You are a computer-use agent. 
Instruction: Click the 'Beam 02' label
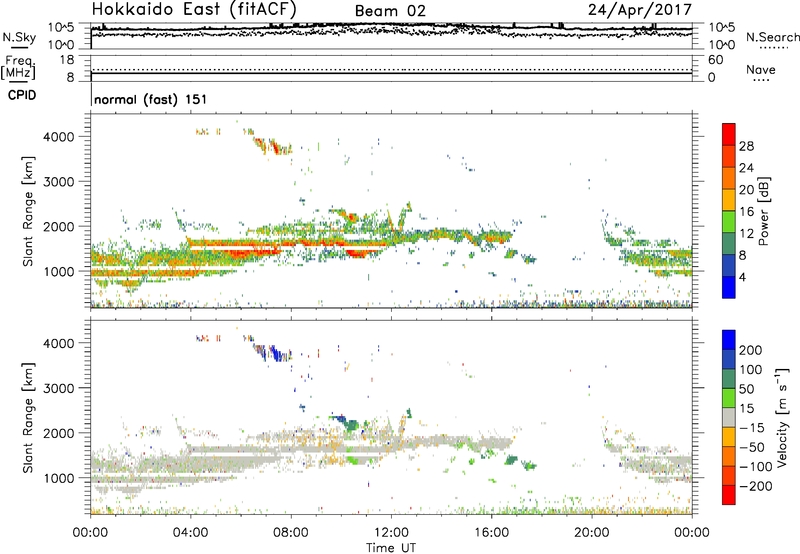390,11
